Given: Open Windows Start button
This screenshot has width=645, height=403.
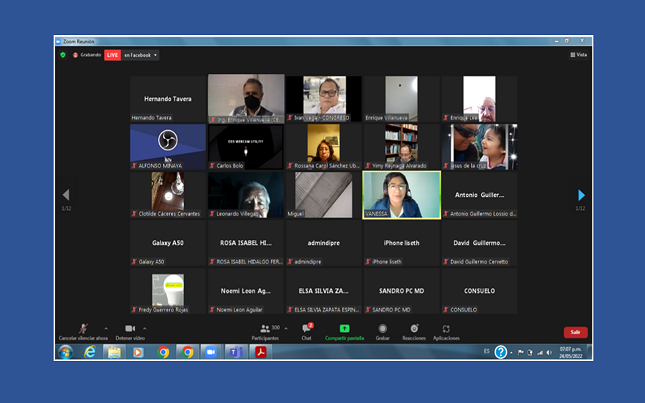Looking at the screenshot, I should tap(66, 352).
